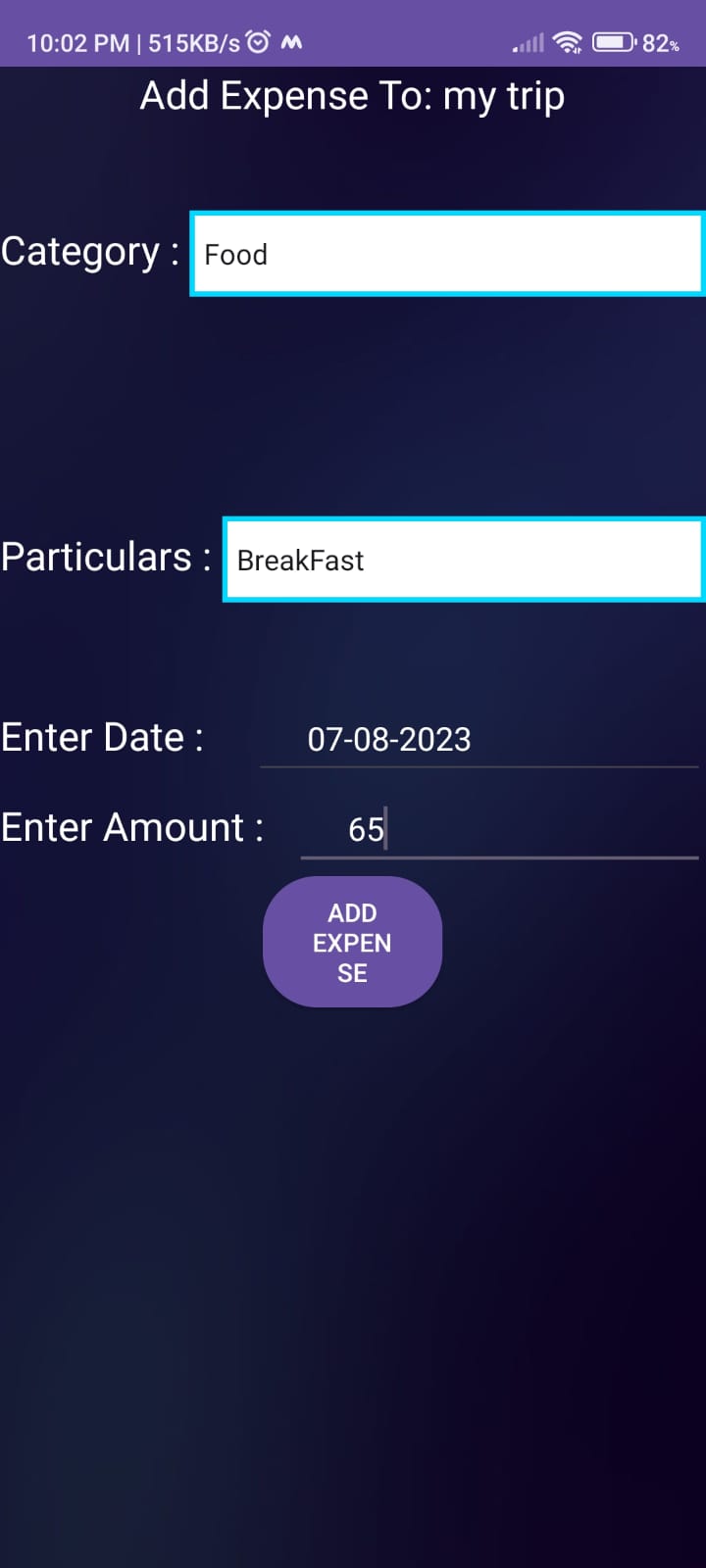706x1568 pixels.
Task: Tap the Category field containing Food
Action: click(x=446, y=253)
